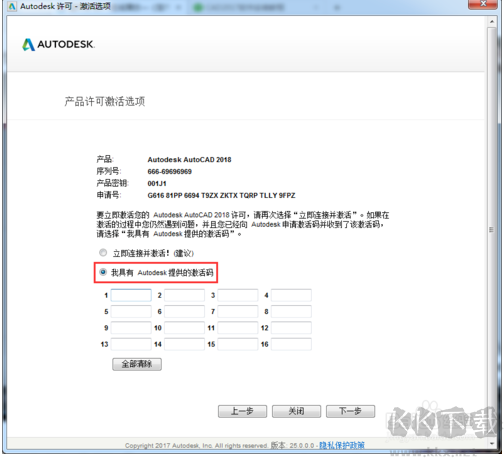
Task: Click the vertical scrollbar thumb
Action: [x=492, y=230]
